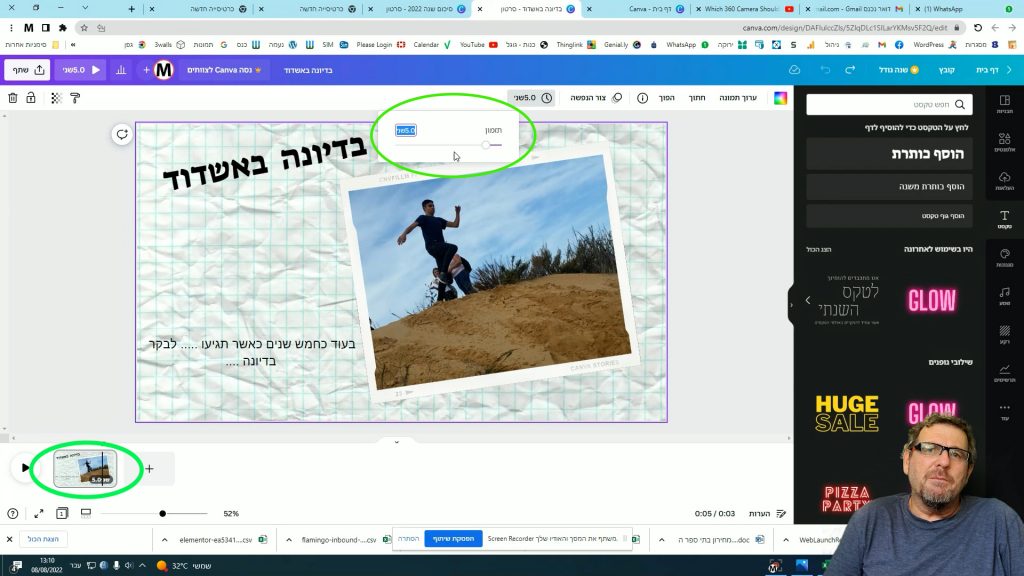Select the PIZZA PARTY font combination
Viewport: 1024px width, 576px height.
[846, 498]
